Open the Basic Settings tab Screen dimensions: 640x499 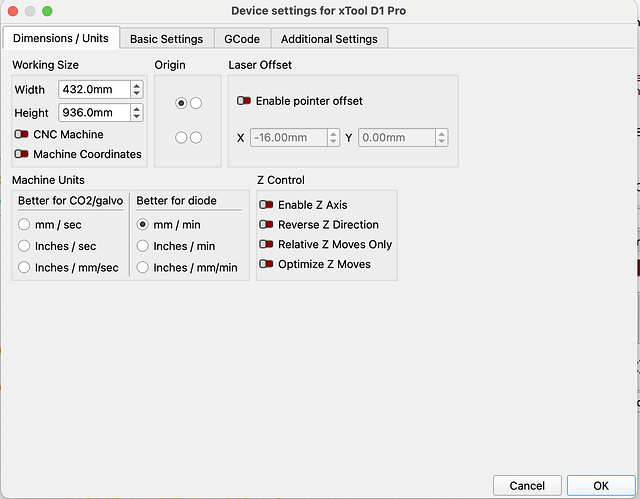pyautogui.click(x=167, y=39)
